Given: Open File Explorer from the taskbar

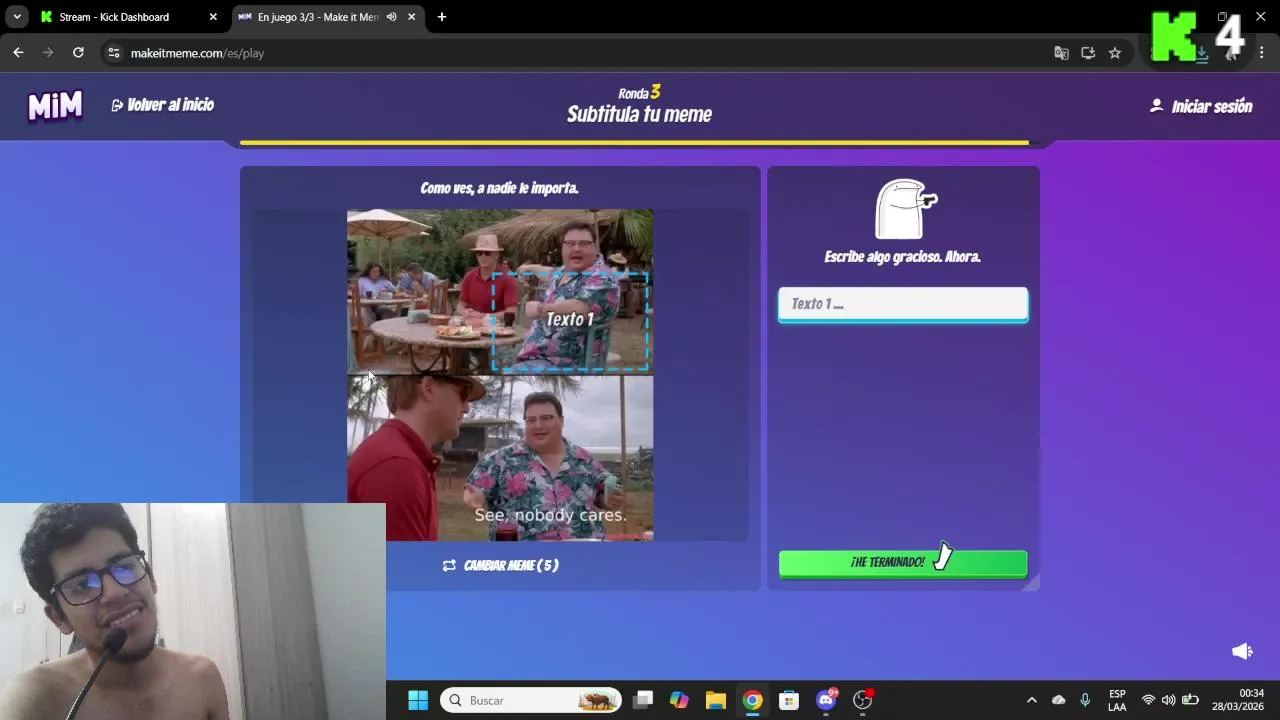Looking at the screenshot, I should tap(715, 700).
